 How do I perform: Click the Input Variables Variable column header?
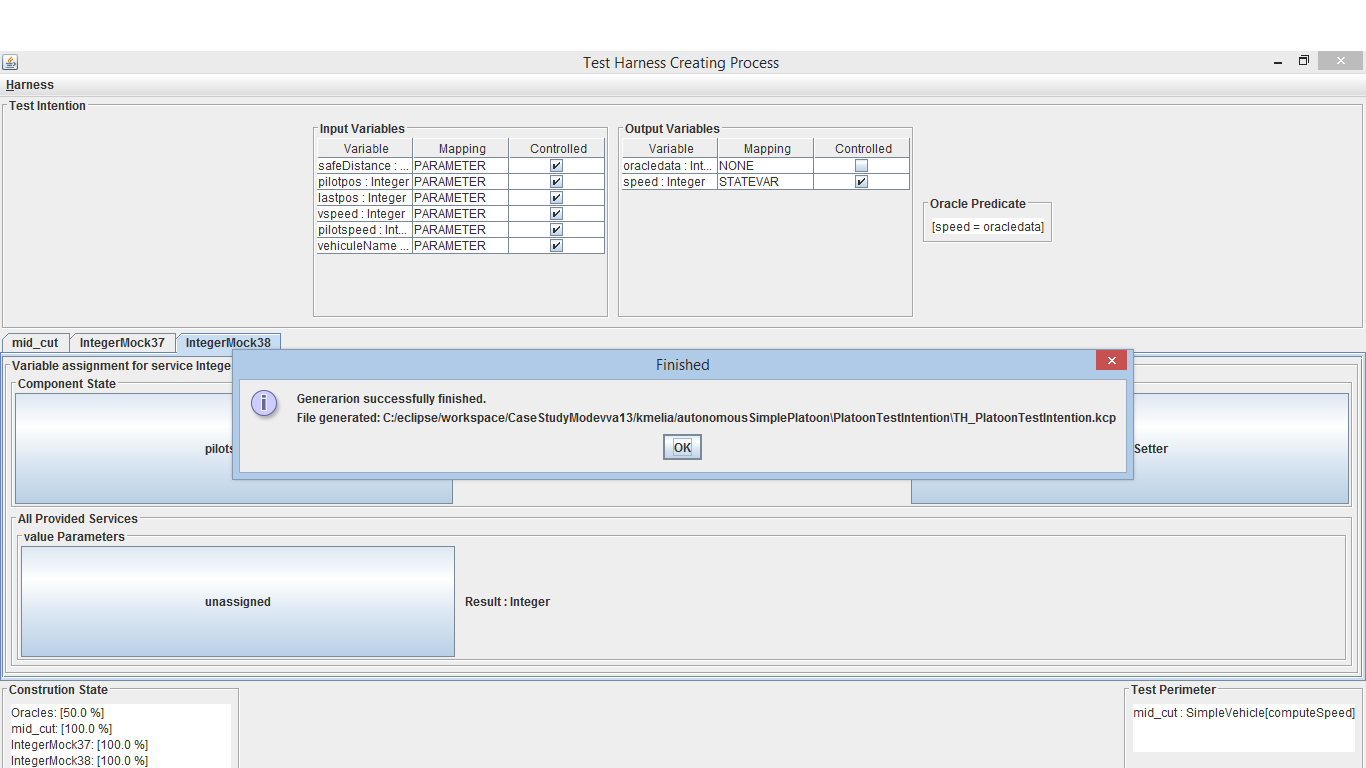coord(365,149)
